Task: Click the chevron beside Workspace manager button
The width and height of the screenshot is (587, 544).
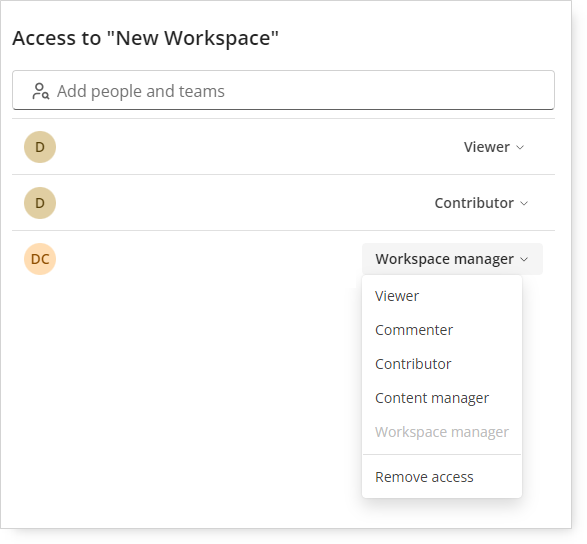Action: [x=524, y=259]
